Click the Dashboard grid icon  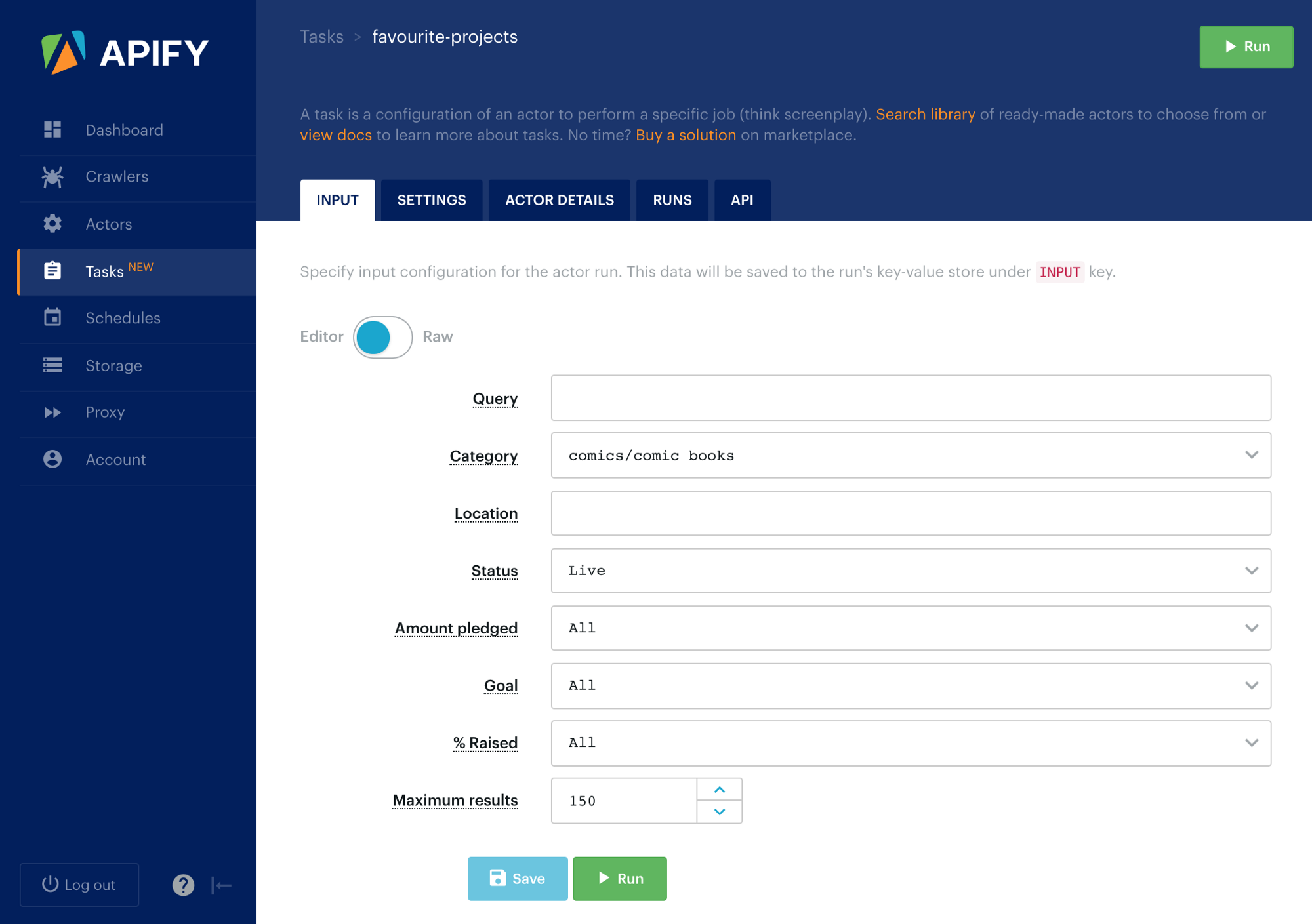[52, 130]
